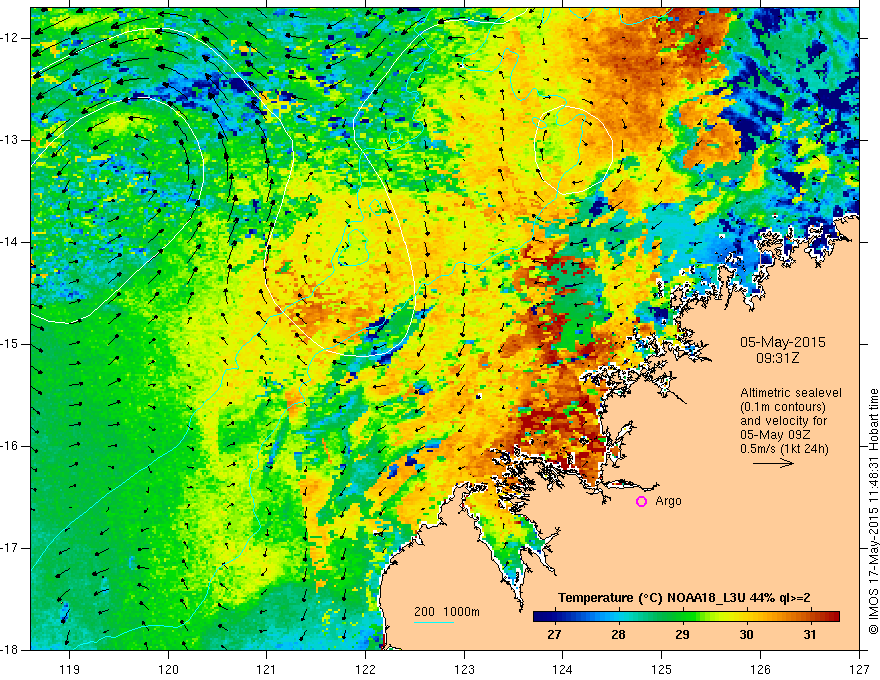Viewport: 880px width, 680px height.
Task: Click the longitude axis label '127'
Action: 859,669
